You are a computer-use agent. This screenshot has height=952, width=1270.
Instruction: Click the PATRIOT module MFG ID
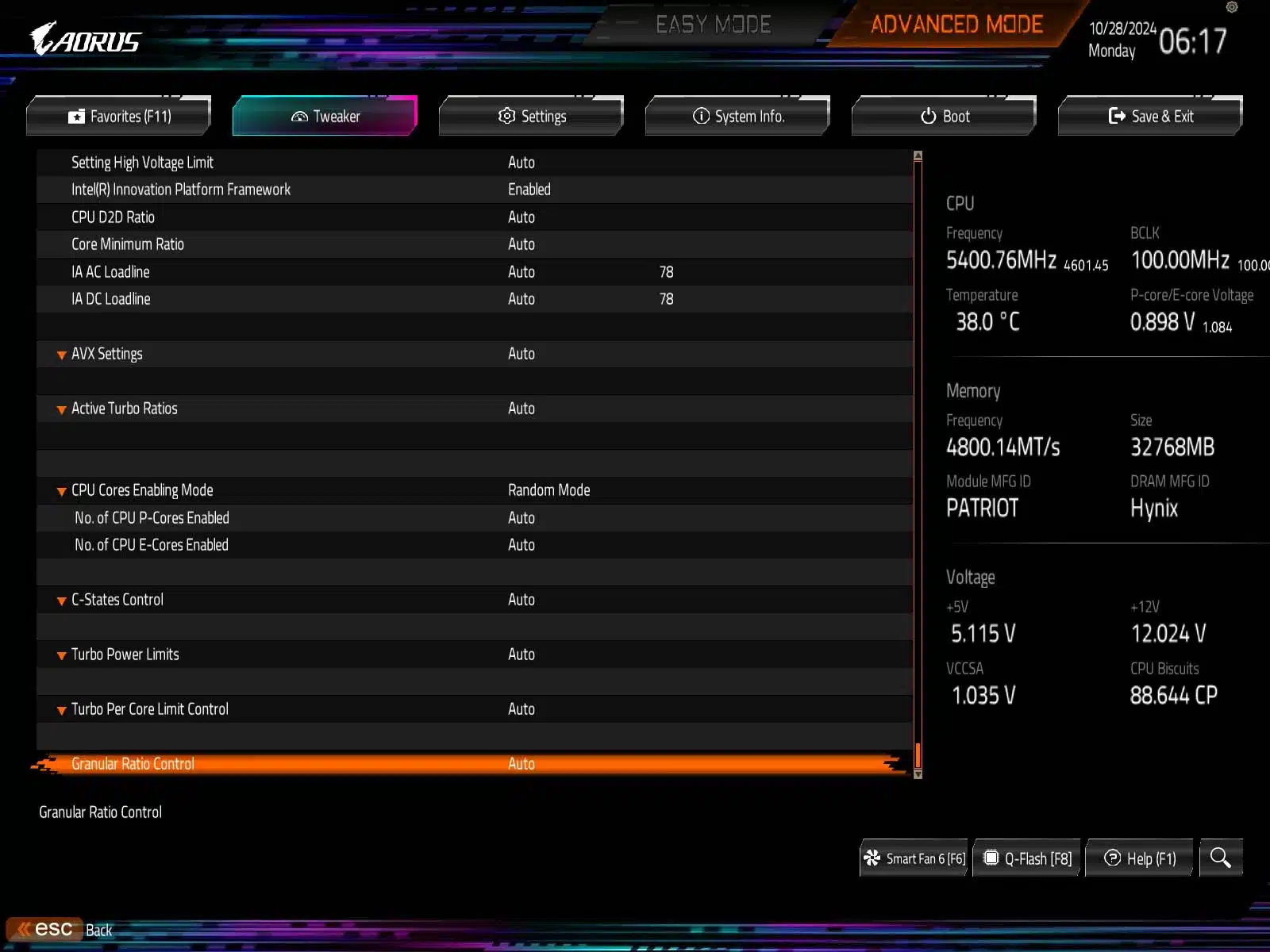coord(982,509)
